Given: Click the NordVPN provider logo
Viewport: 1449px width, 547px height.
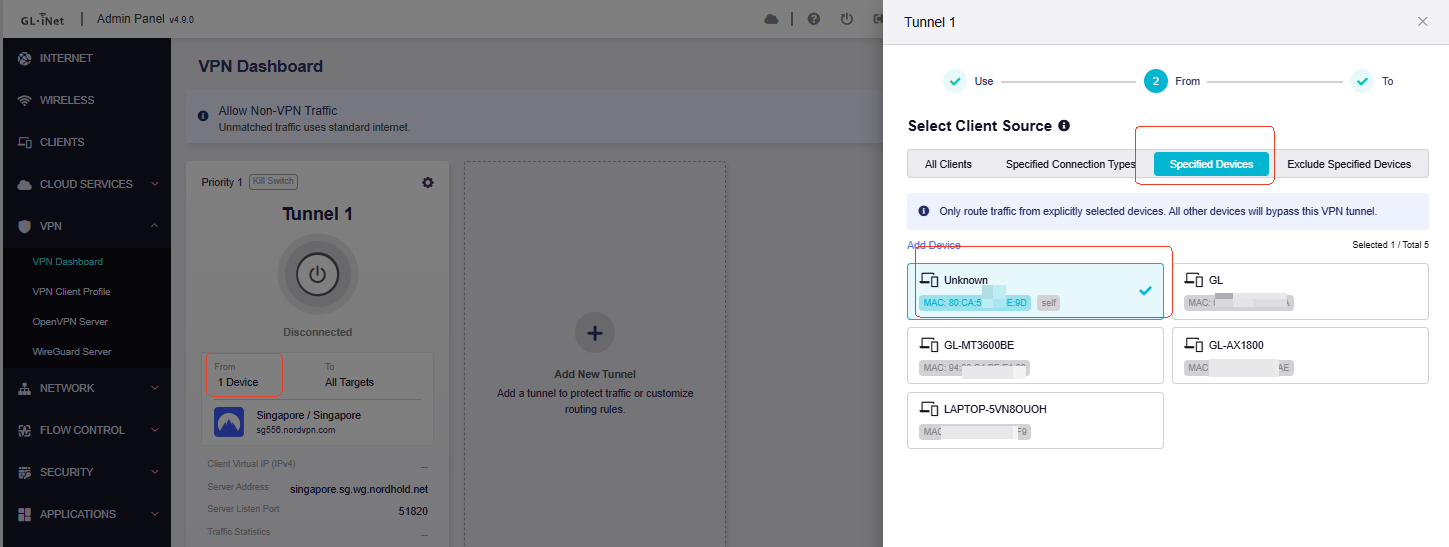Looking at the screenshot, I should (x=230, y=421).
